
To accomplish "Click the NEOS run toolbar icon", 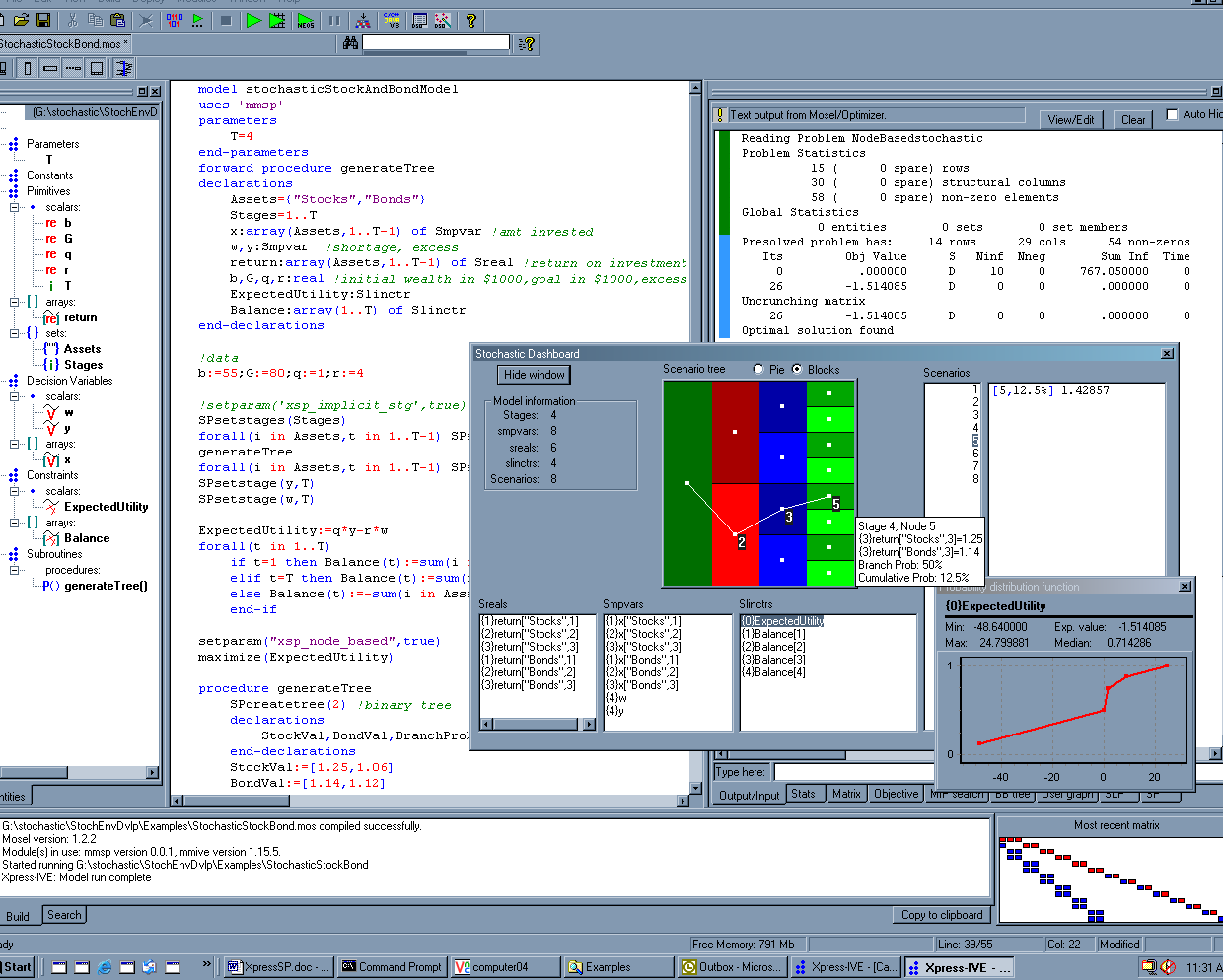I will [306, 20].
